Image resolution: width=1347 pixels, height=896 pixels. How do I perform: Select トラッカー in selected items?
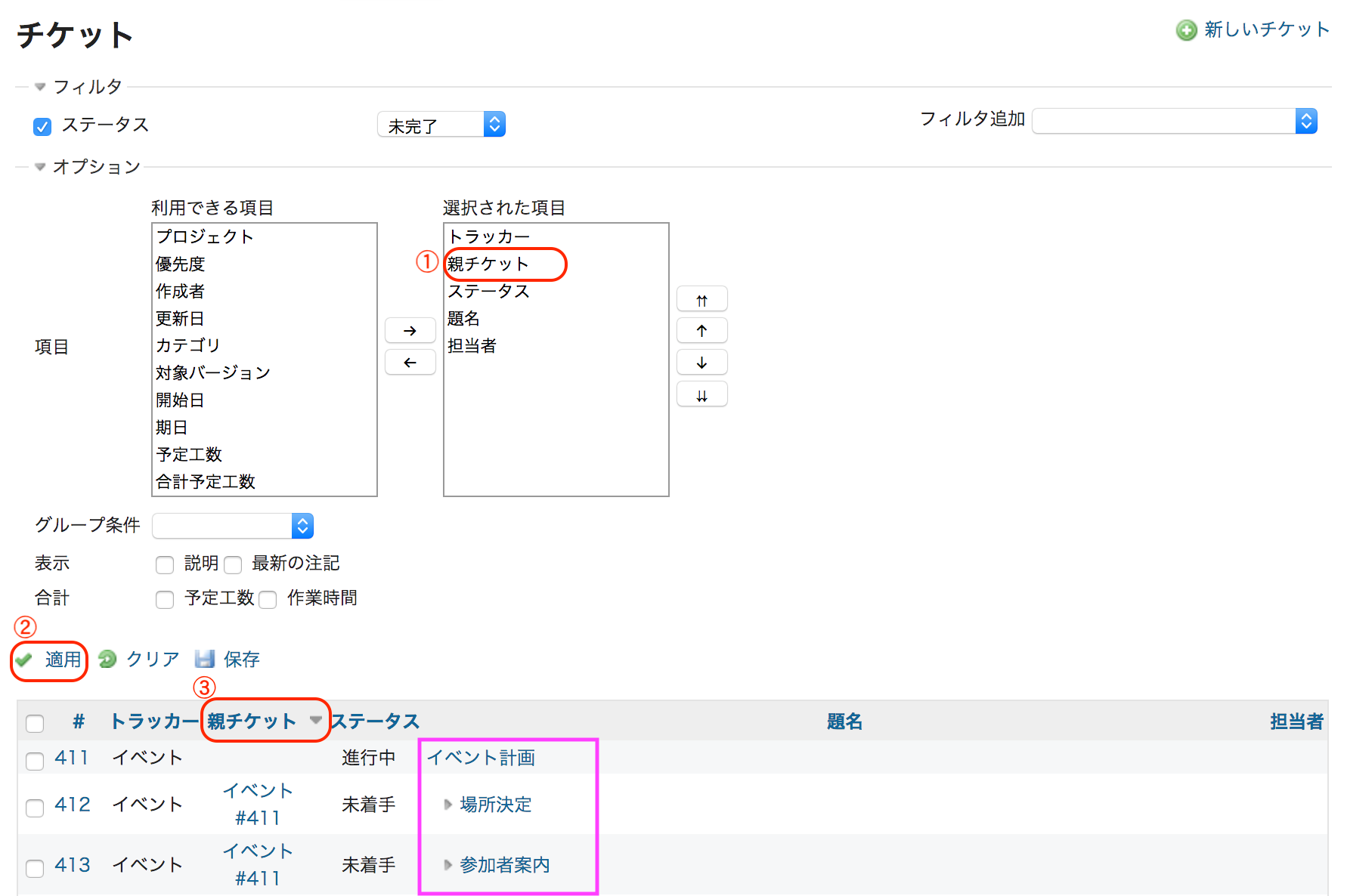(x=556, y=236)
